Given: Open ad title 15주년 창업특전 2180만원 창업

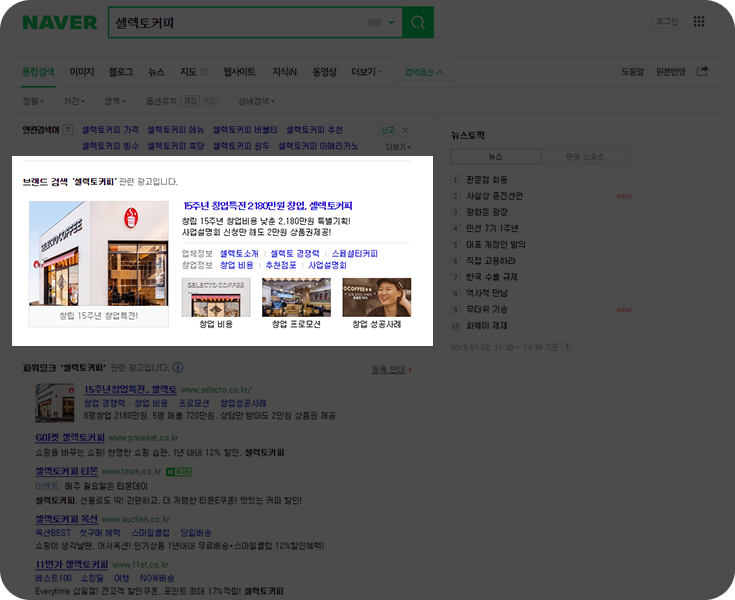Looking at the screenshot, I should pyautogui.click(x=268, y=206).
